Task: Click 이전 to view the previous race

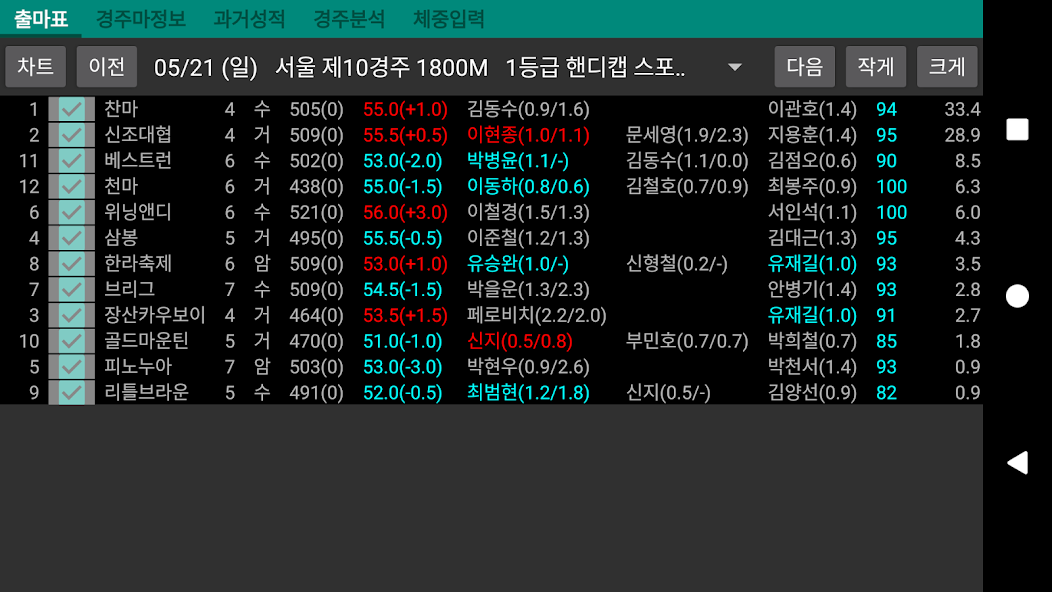Action: pyautogui.click(x=105, y=66)
